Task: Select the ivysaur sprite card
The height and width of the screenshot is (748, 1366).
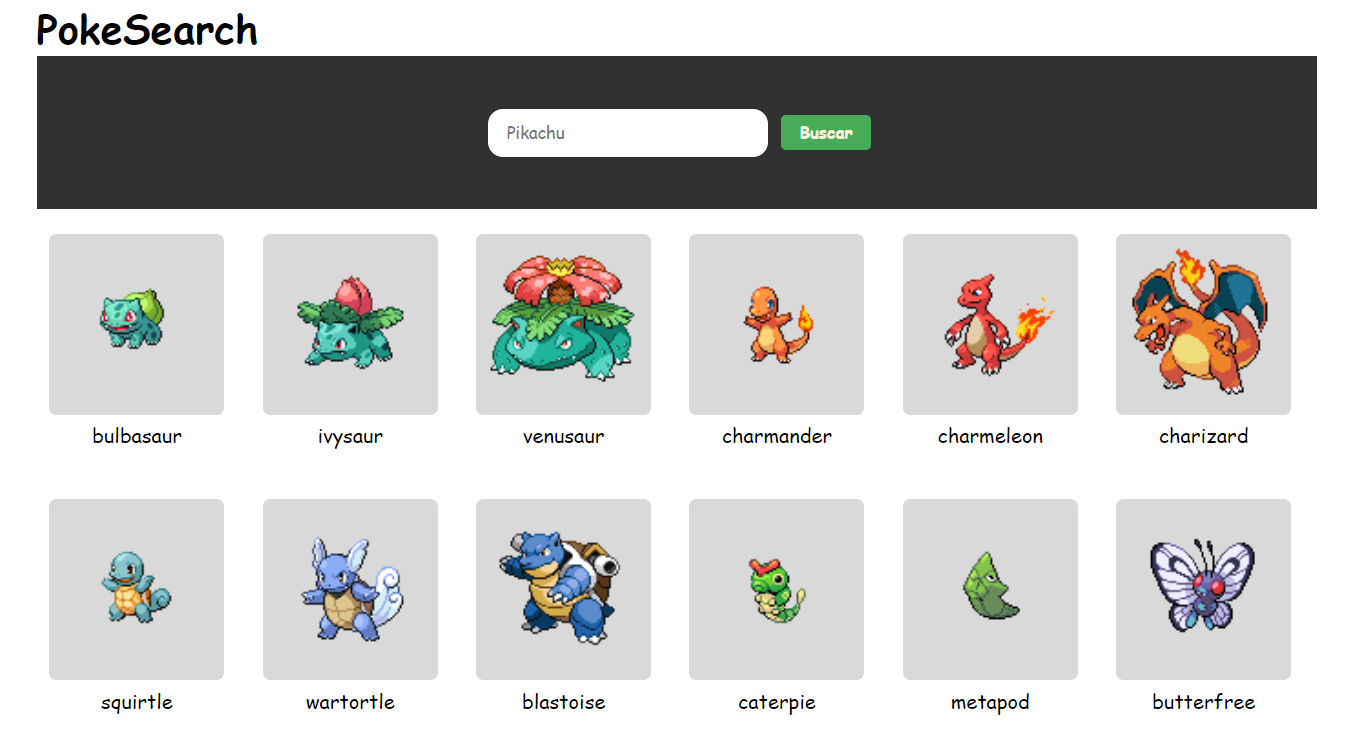Action: [350, 324]
